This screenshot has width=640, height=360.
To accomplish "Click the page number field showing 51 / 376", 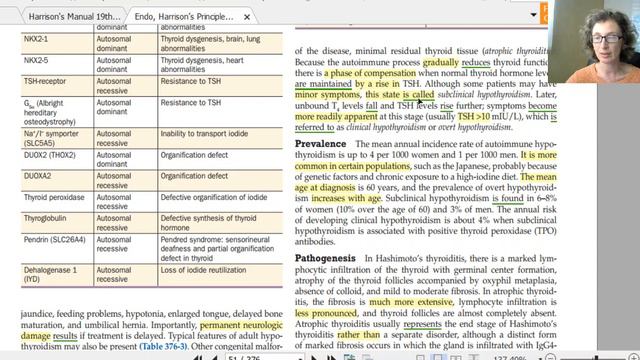I will tap(264, 358).
